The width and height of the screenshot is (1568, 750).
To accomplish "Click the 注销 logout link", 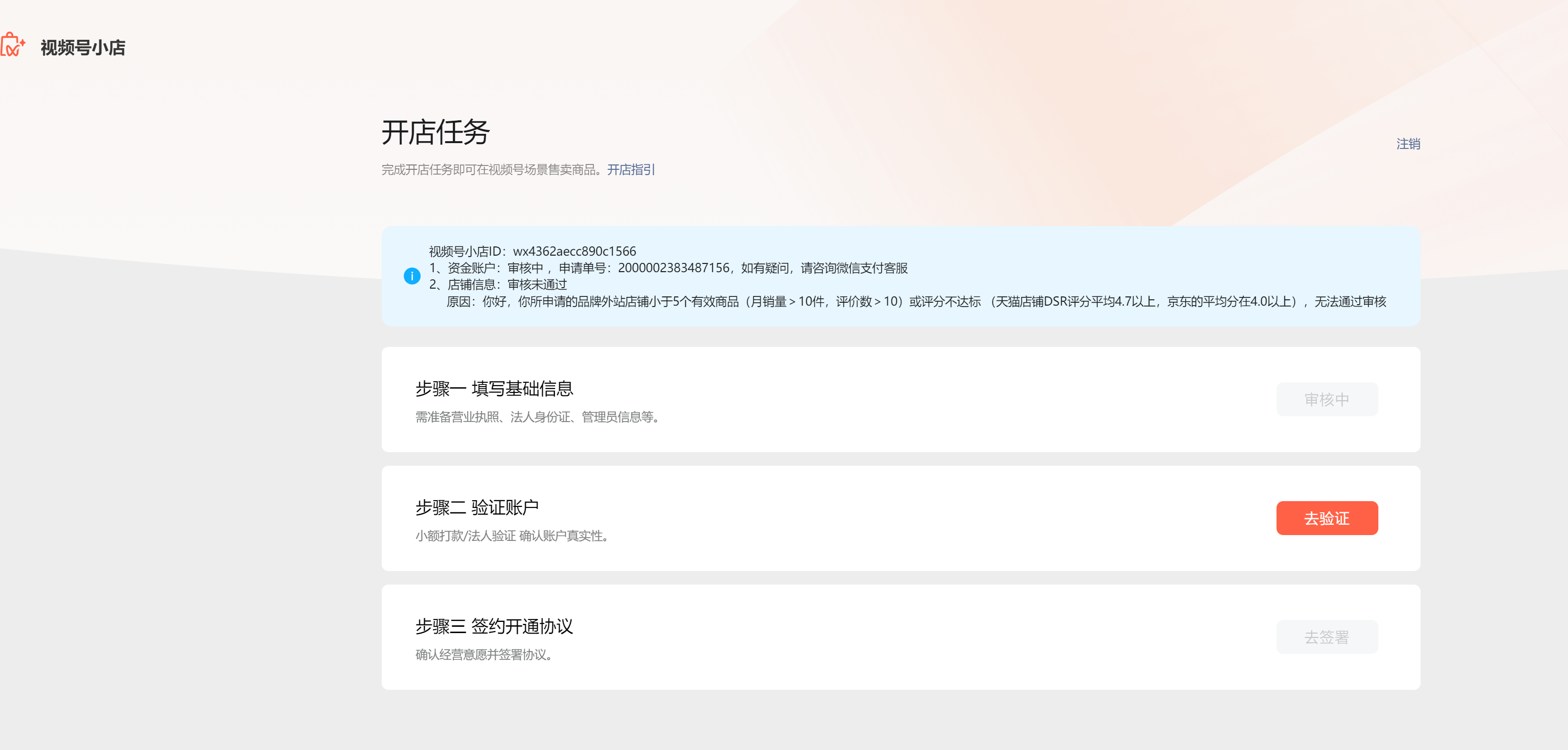I will [x=1407, y=144].
